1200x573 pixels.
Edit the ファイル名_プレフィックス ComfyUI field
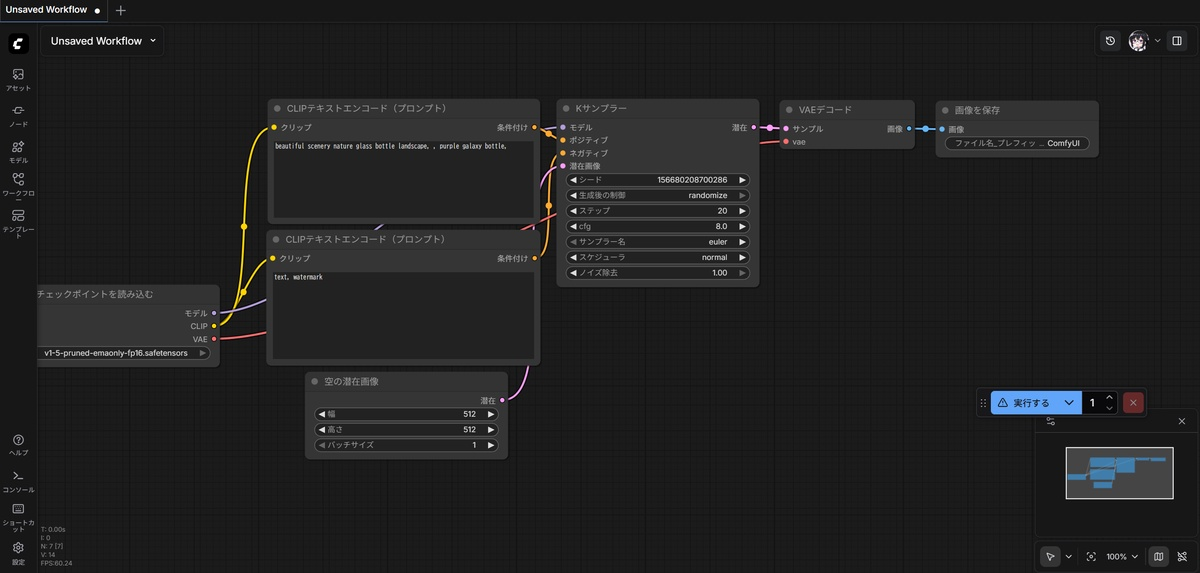point(1017,143)
